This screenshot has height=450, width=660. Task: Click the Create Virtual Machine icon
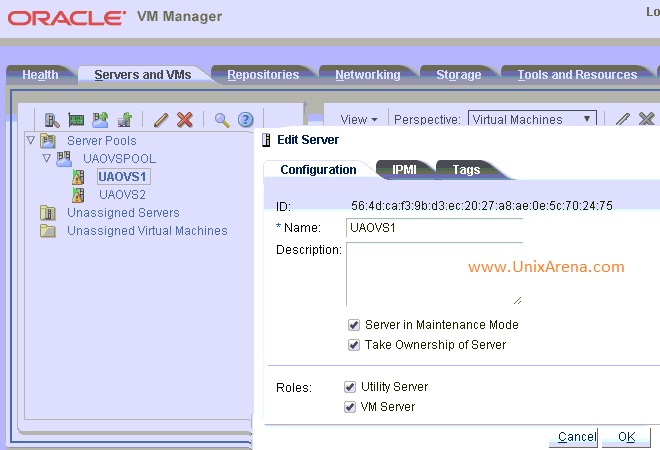(125, 120)
